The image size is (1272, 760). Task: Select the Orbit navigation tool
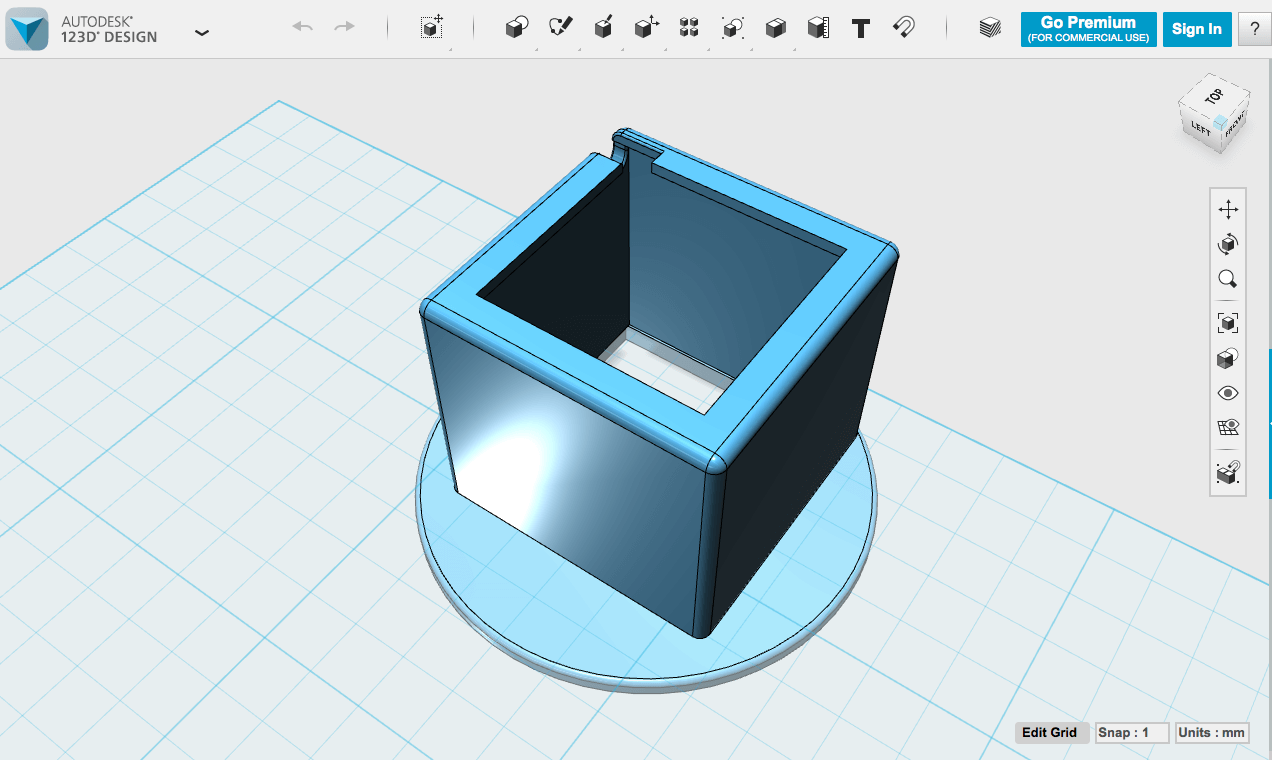1228,244
